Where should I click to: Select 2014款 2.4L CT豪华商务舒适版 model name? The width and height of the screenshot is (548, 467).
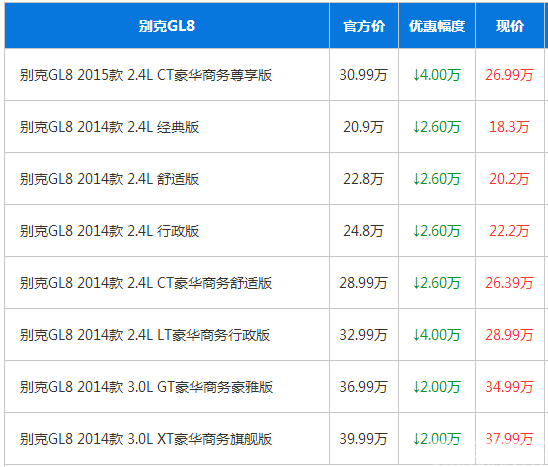[146, 283]
